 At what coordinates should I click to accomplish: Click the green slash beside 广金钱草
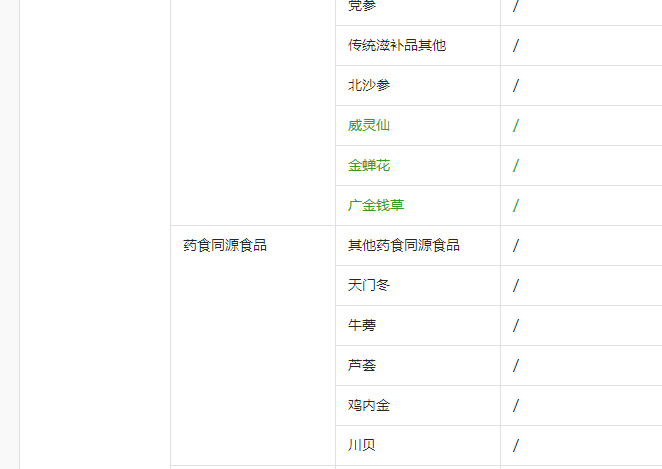pos(515,206)
